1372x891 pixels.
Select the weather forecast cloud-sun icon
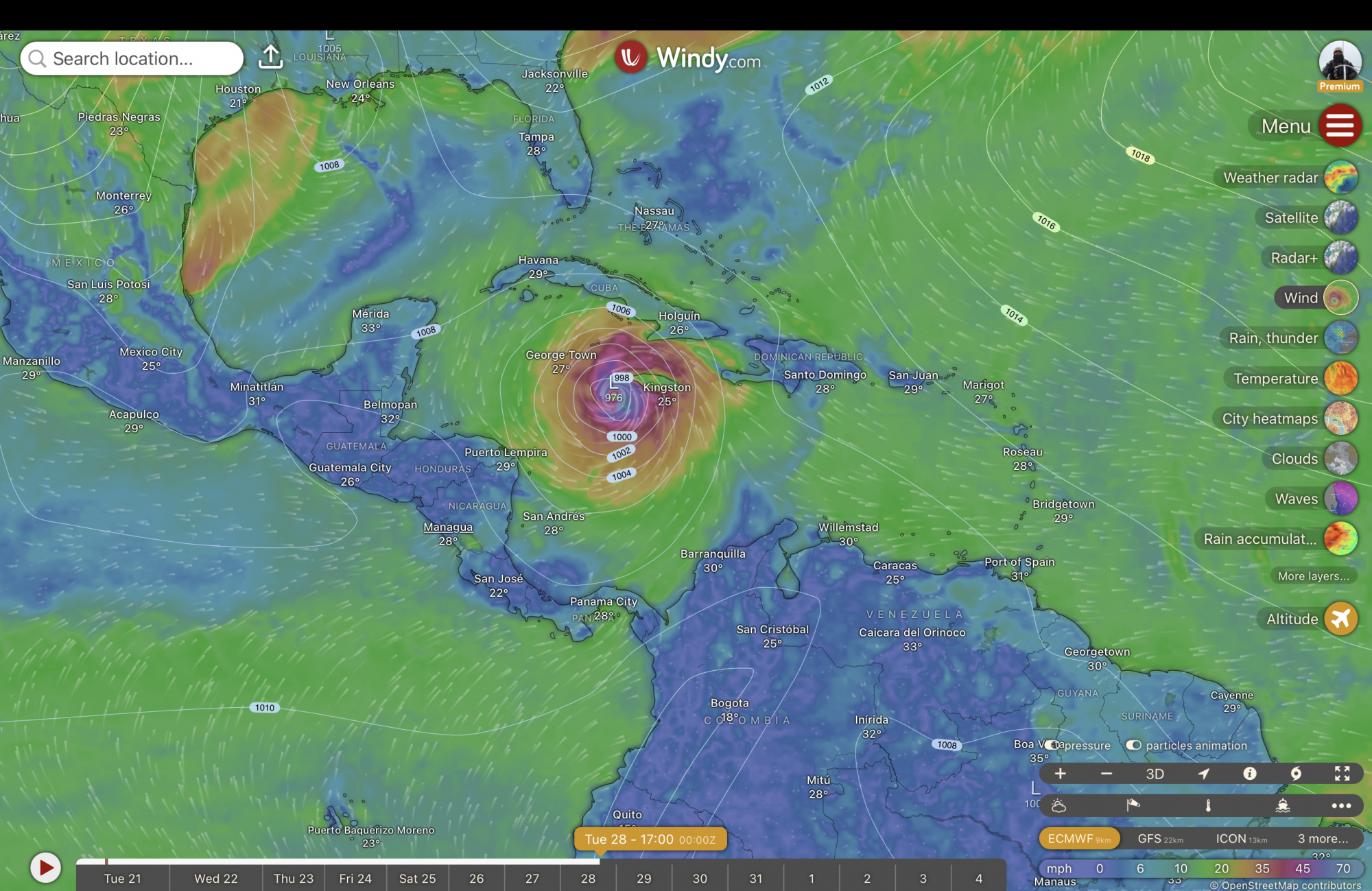pos(1058,805)
